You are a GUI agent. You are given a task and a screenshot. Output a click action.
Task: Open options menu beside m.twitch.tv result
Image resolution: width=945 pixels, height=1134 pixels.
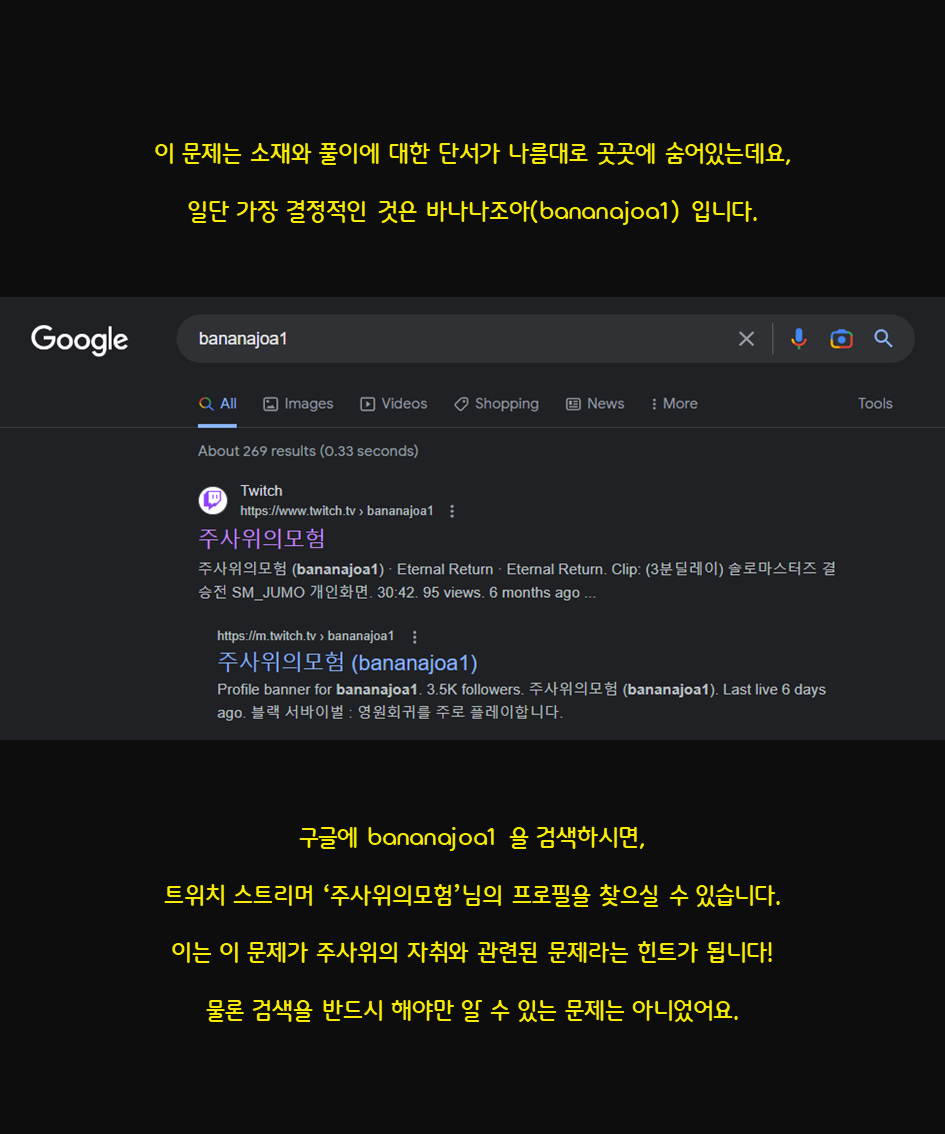[414, 636]
